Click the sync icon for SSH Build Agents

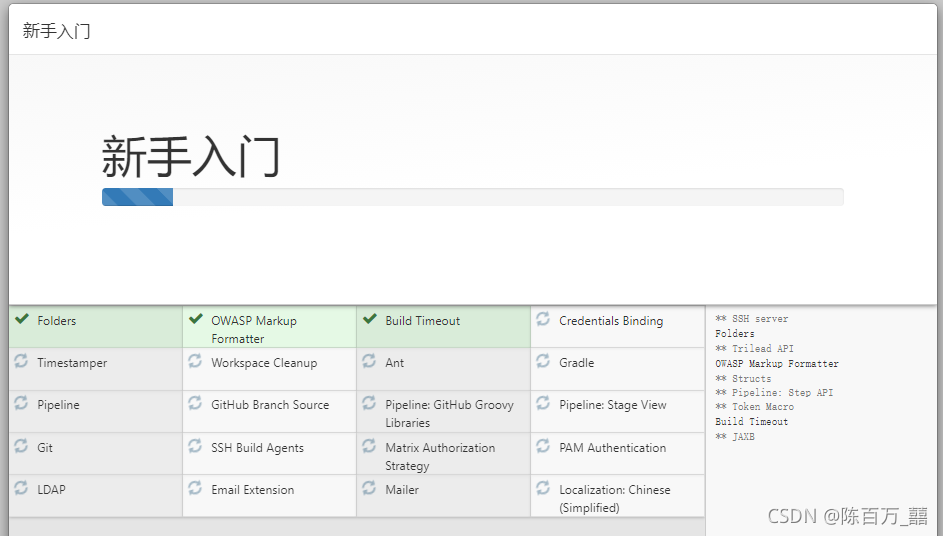click(195, 446)
